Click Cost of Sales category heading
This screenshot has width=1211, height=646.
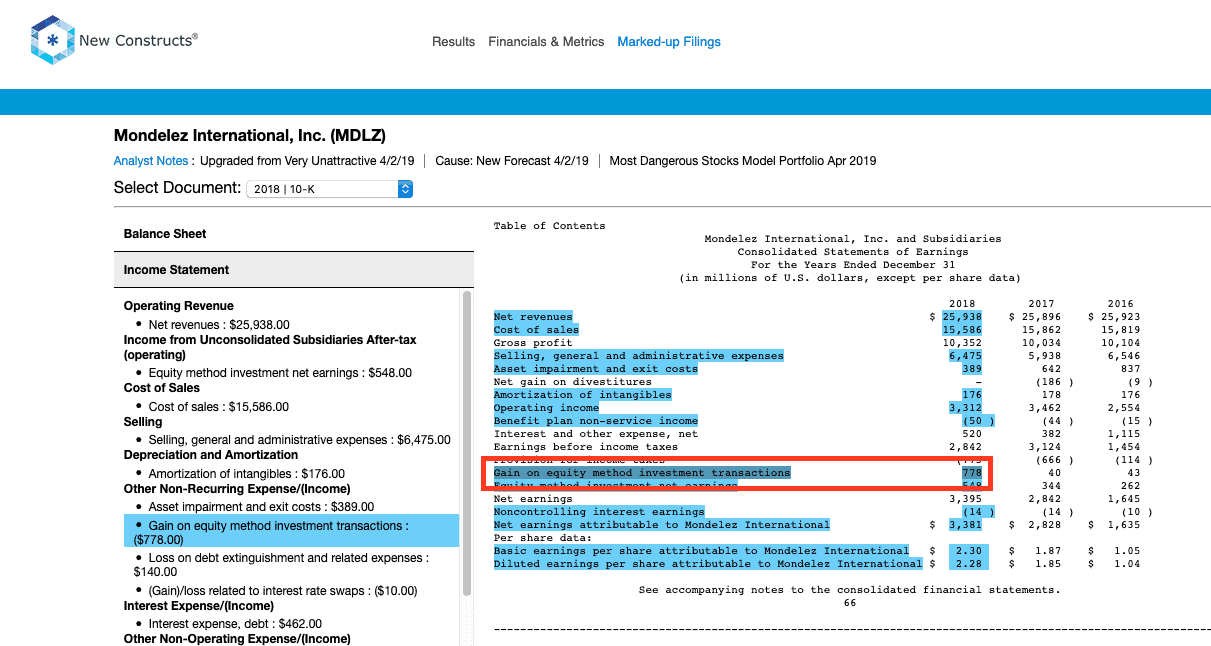(x=162, y=388)
